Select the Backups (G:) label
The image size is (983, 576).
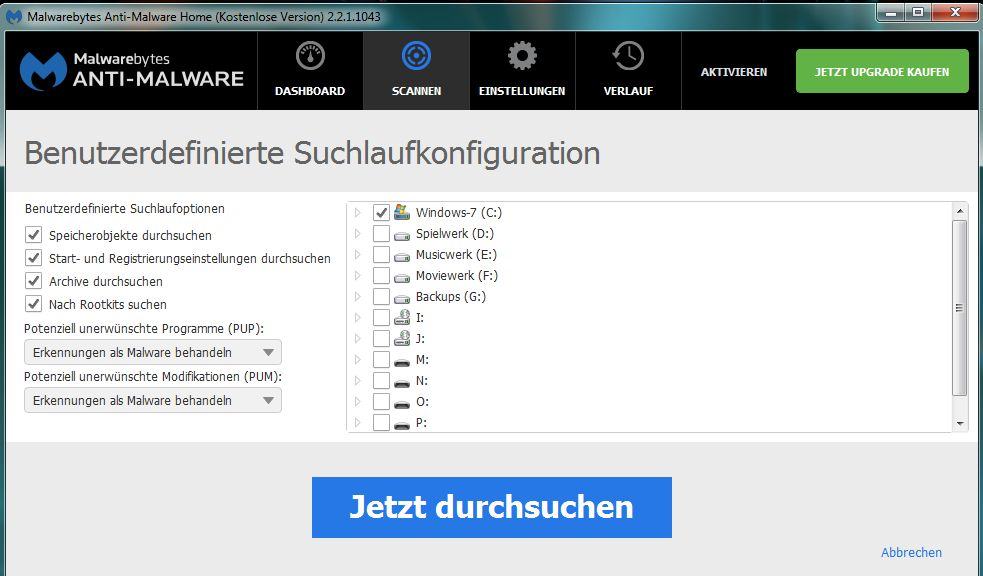pos(451,296)
